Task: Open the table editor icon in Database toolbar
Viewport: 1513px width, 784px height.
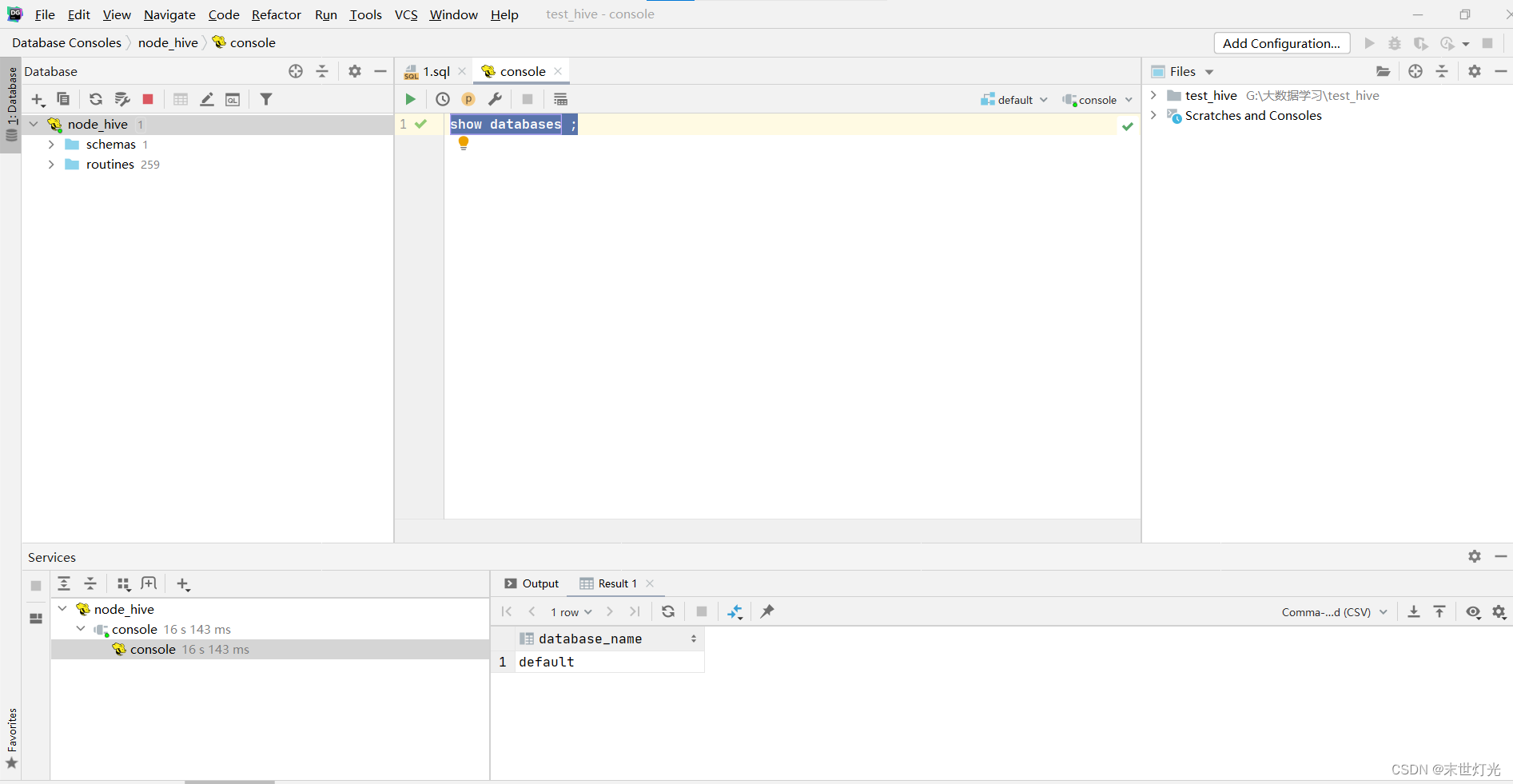Action: pos(181,99)
